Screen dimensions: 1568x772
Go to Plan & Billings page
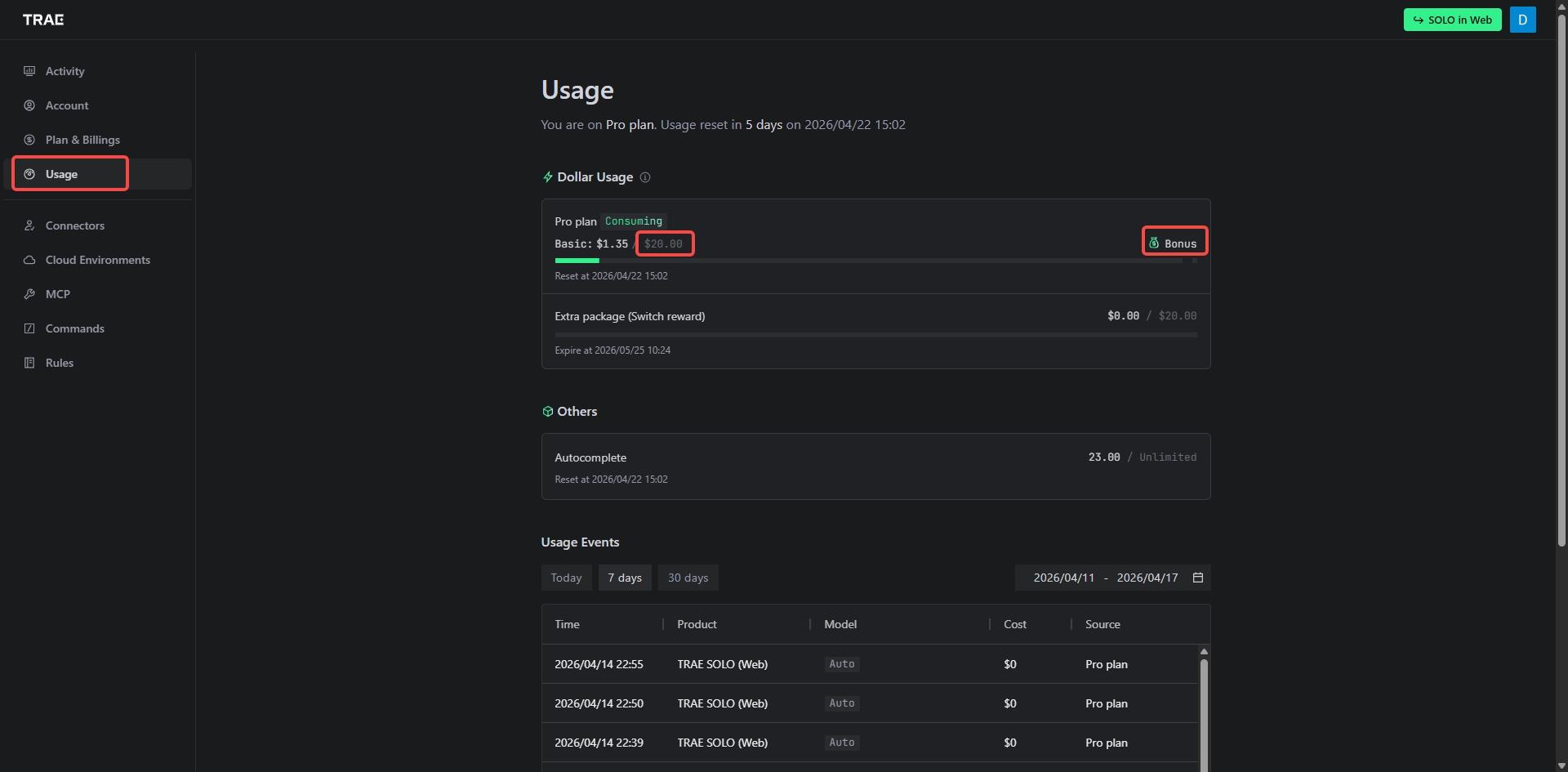[x=82, y=140]
